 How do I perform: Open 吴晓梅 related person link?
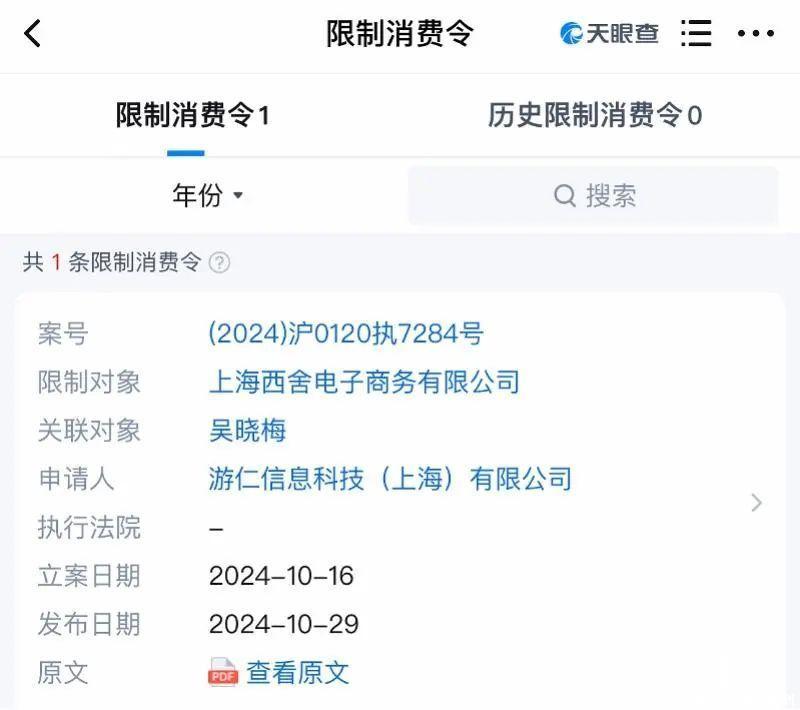coord(247,430)
